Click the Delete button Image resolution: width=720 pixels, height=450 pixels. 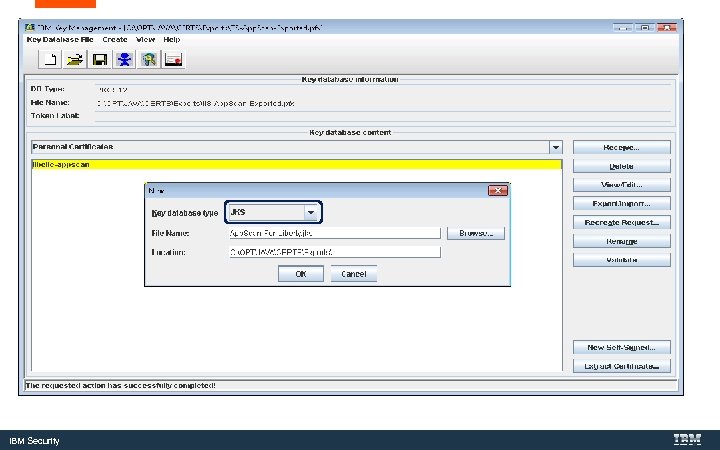click(621, 166)
